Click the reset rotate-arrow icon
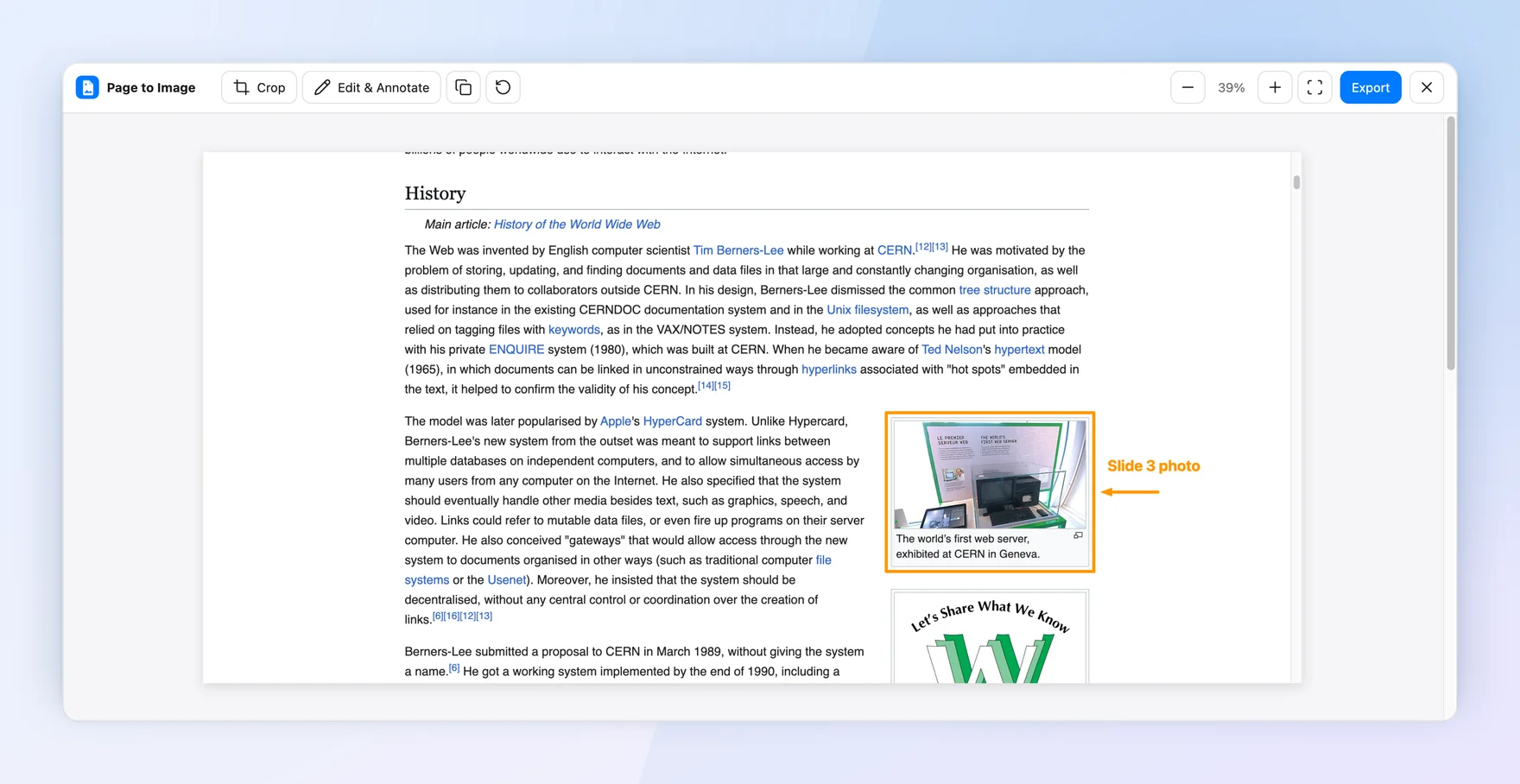This screenshot has width=1520, height=784. coord(503,87)
